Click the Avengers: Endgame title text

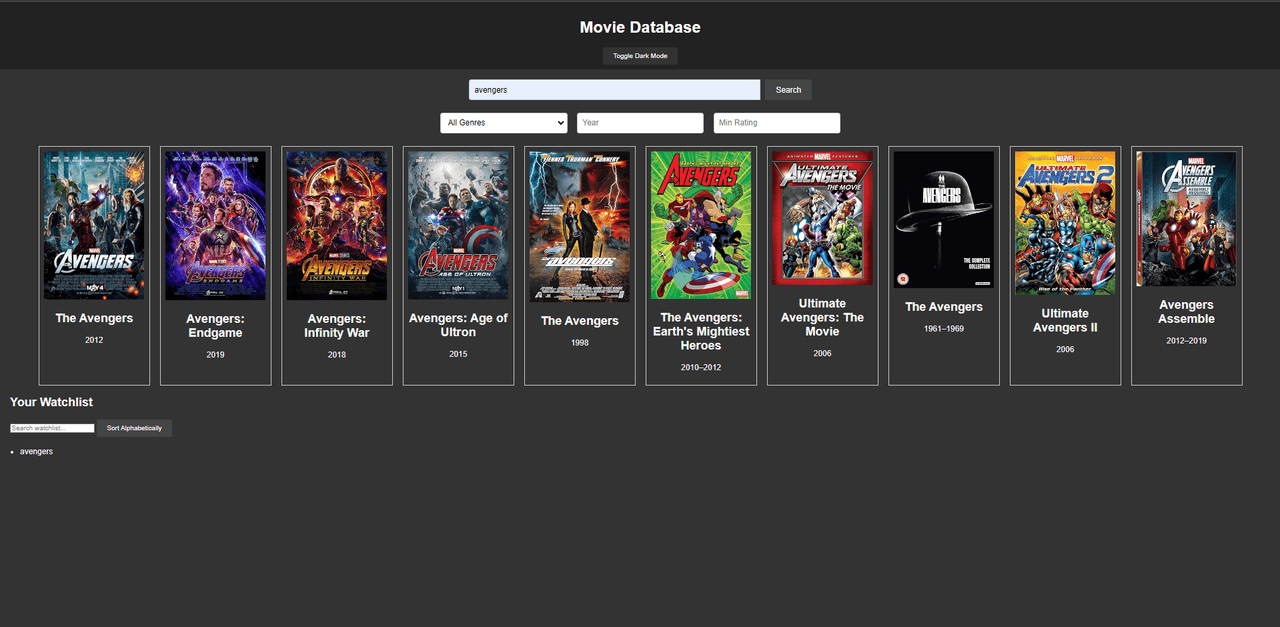[215, 326]
